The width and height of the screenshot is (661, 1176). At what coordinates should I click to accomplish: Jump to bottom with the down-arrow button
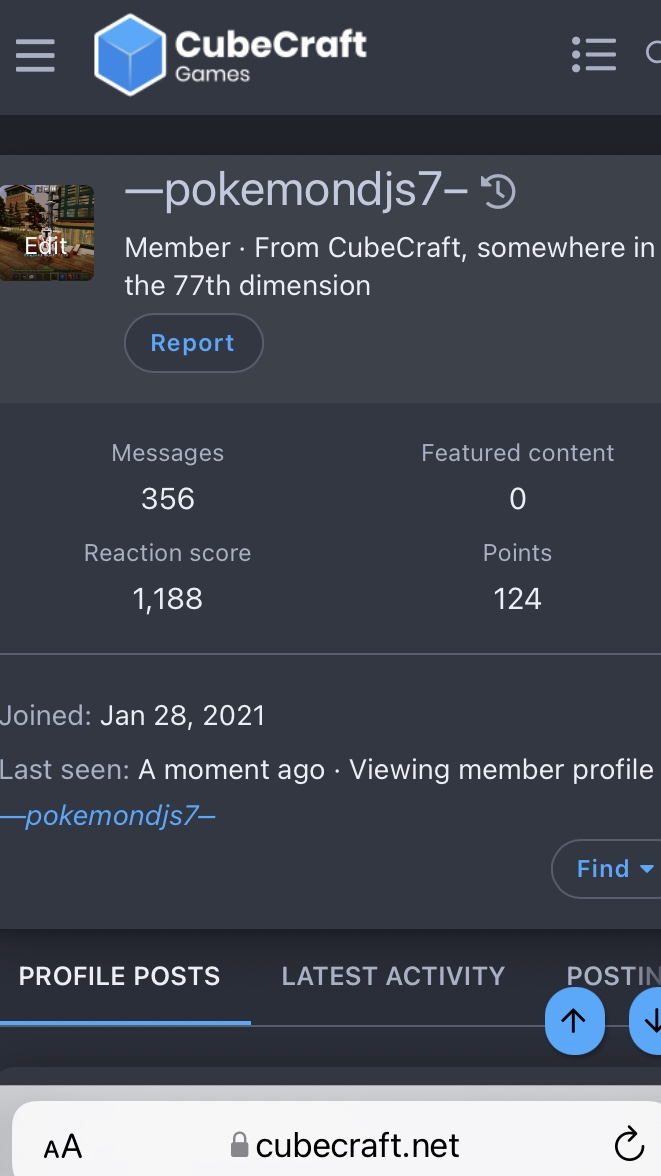click(x=646, y=1021)
